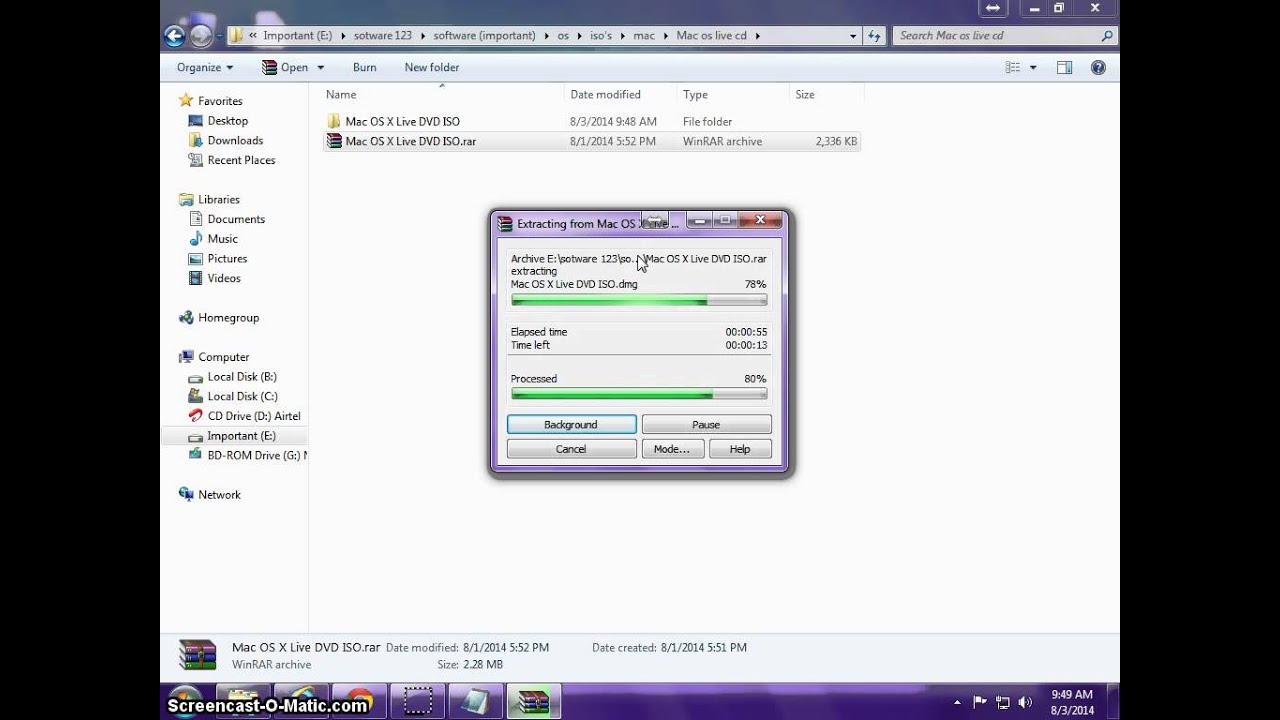This screenshot has height=720, width=1280.
Task: Click the Search Mac os live cd field
Action: coord(1004,35)
